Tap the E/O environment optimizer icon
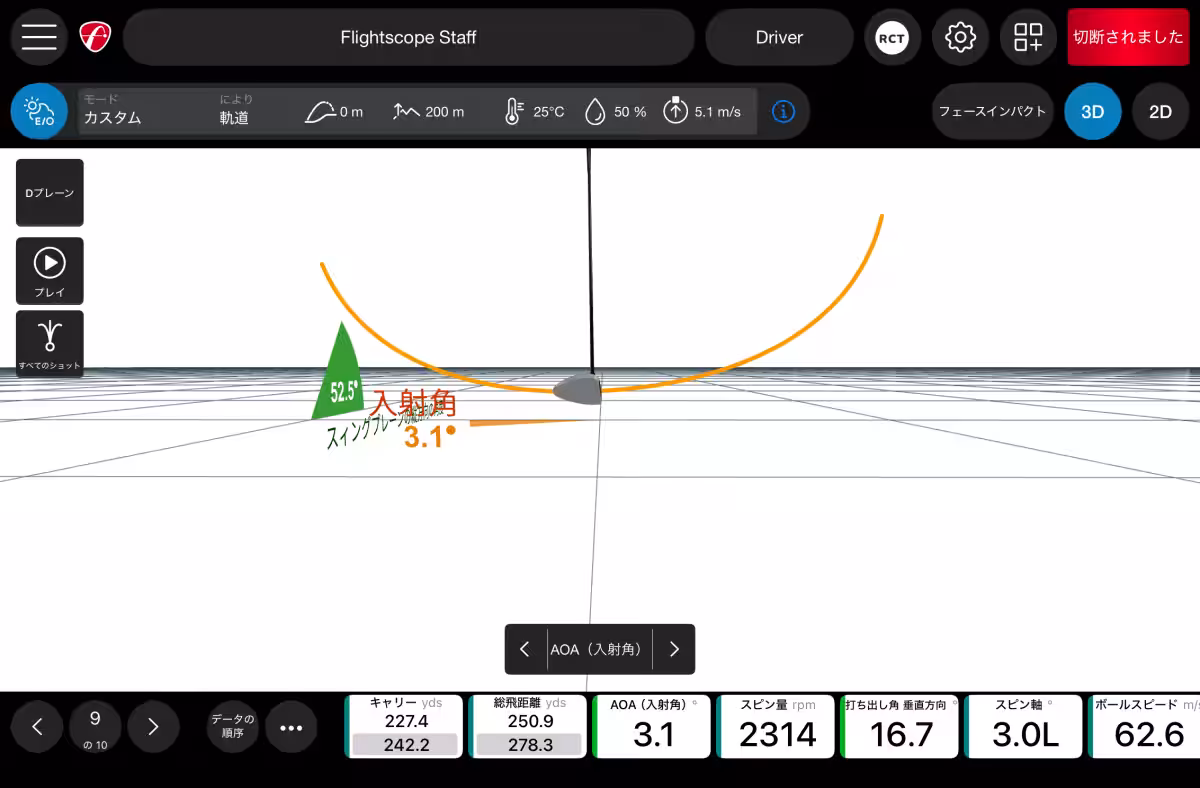This screenshot has height=788, width=1200. (39, 111)
